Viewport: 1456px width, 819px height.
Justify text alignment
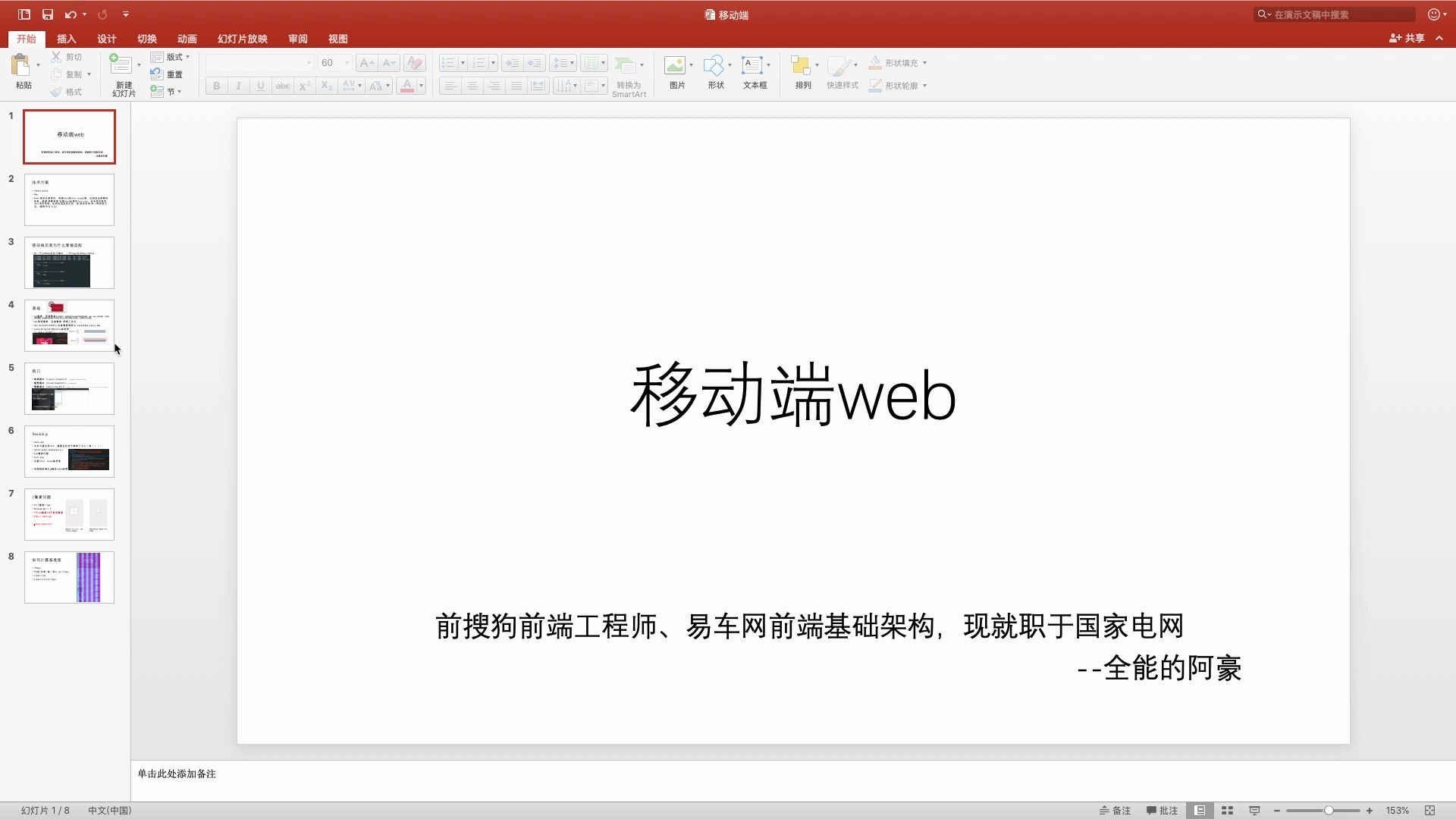516,86
